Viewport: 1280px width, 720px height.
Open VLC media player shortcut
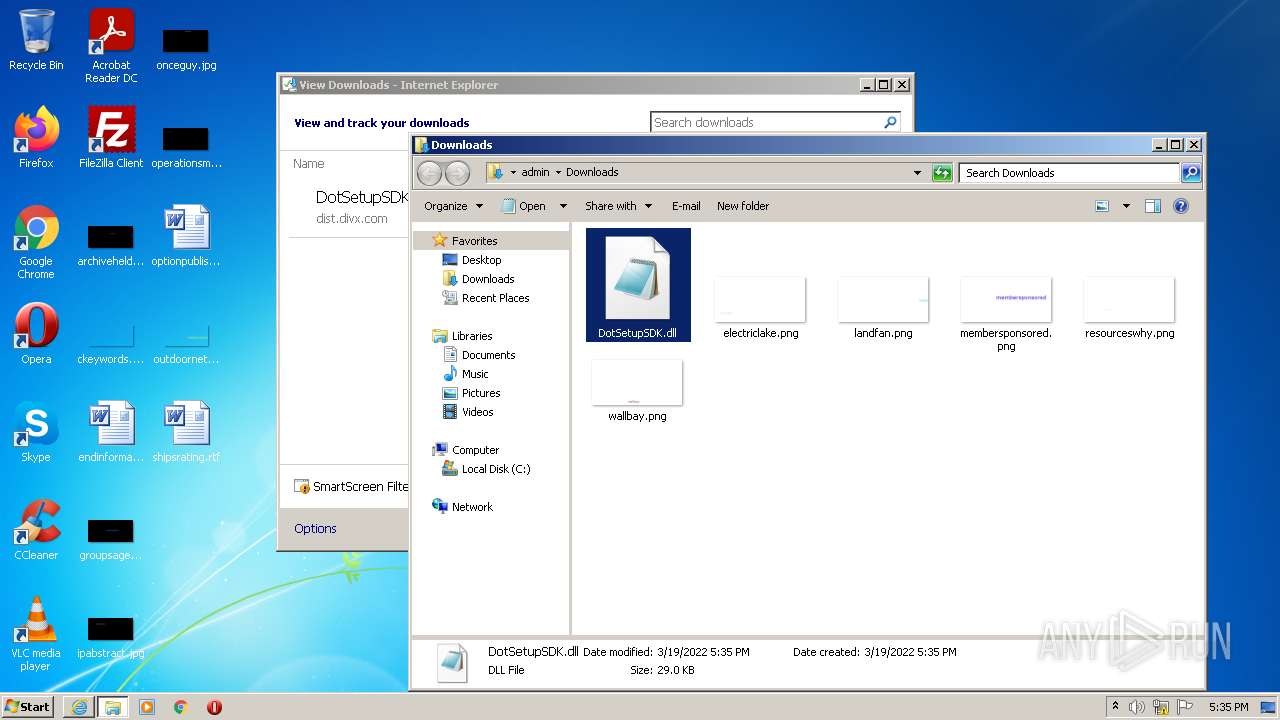pos(36,634)
